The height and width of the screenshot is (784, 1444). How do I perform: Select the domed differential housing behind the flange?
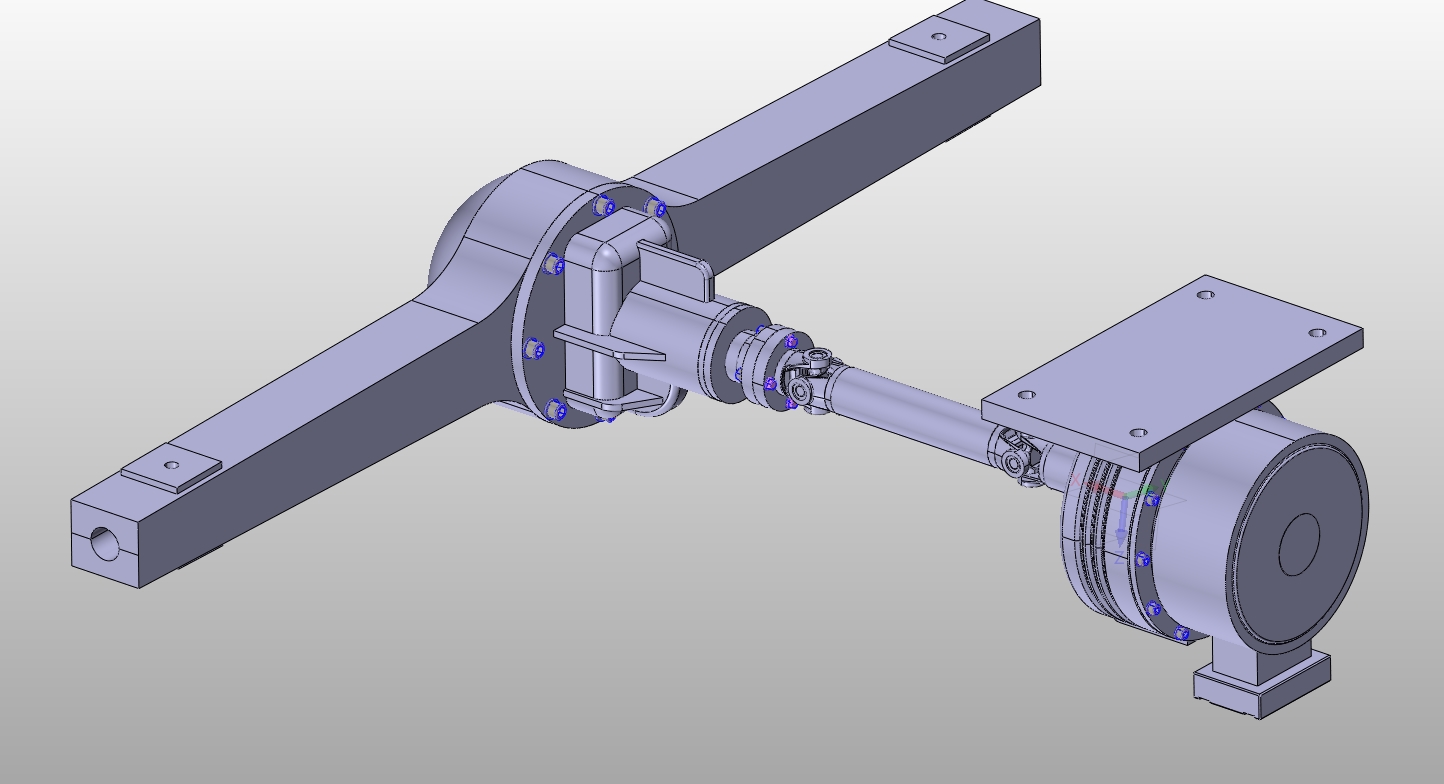click(x=470, y=250)
